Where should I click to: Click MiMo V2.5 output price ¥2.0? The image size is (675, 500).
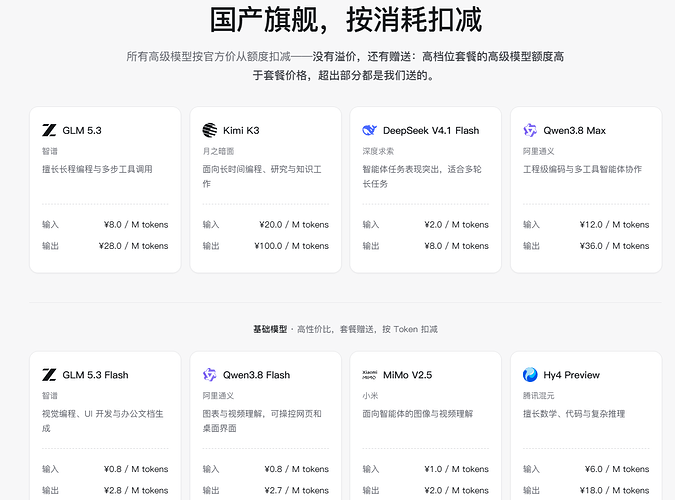[456, 490]
